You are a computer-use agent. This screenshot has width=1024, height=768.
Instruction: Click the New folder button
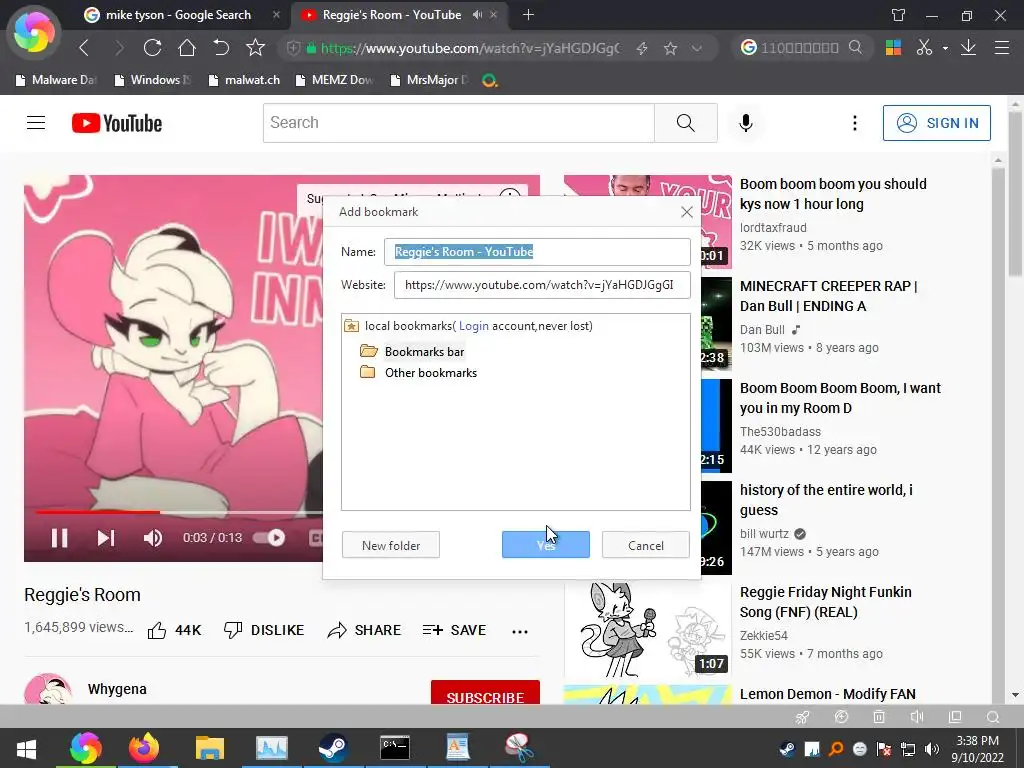(391, 545)
